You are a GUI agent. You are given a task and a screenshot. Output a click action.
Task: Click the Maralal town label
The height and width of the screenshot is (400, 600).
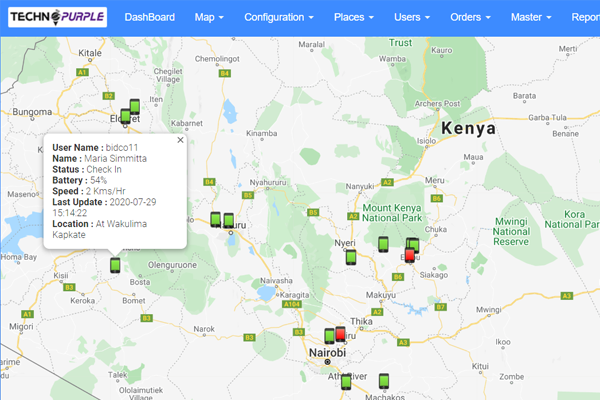[311, 44]
